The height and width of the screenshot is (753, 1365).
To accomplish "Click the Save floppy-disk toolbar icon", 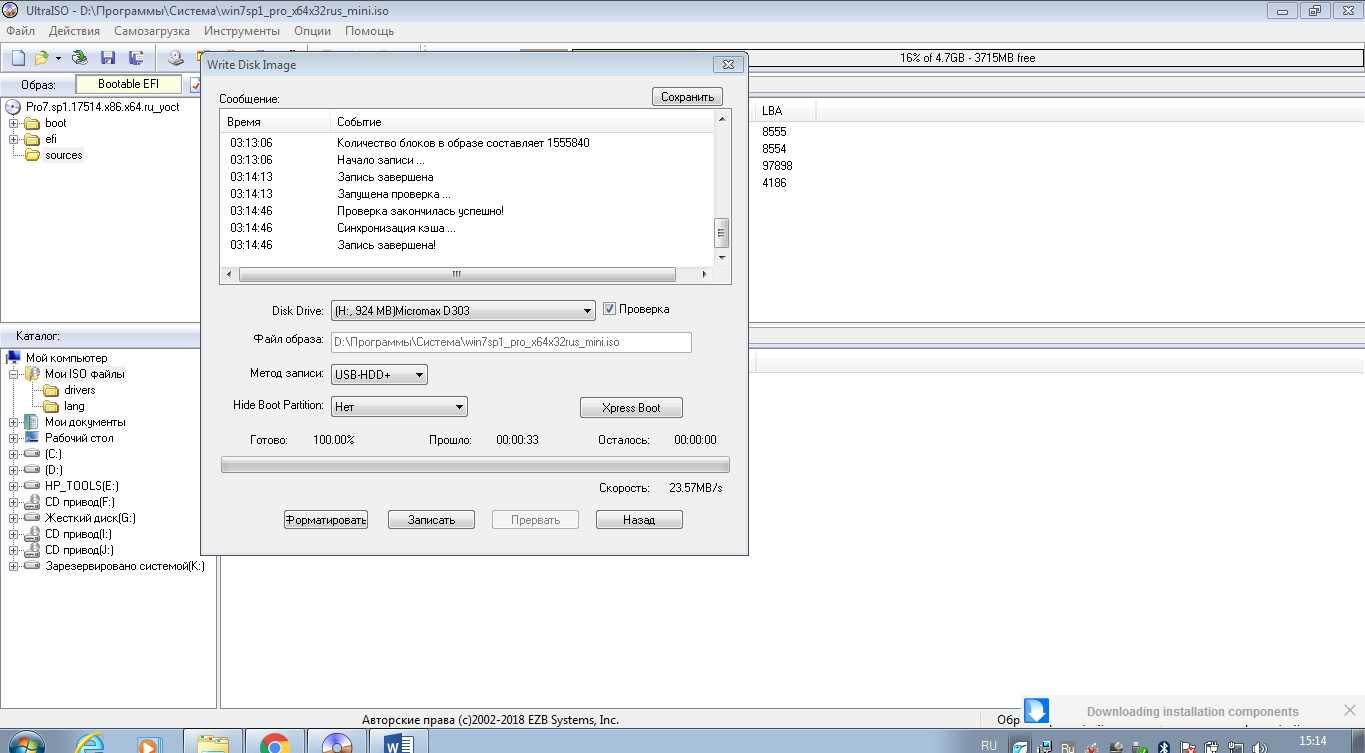I will point(108,58).
